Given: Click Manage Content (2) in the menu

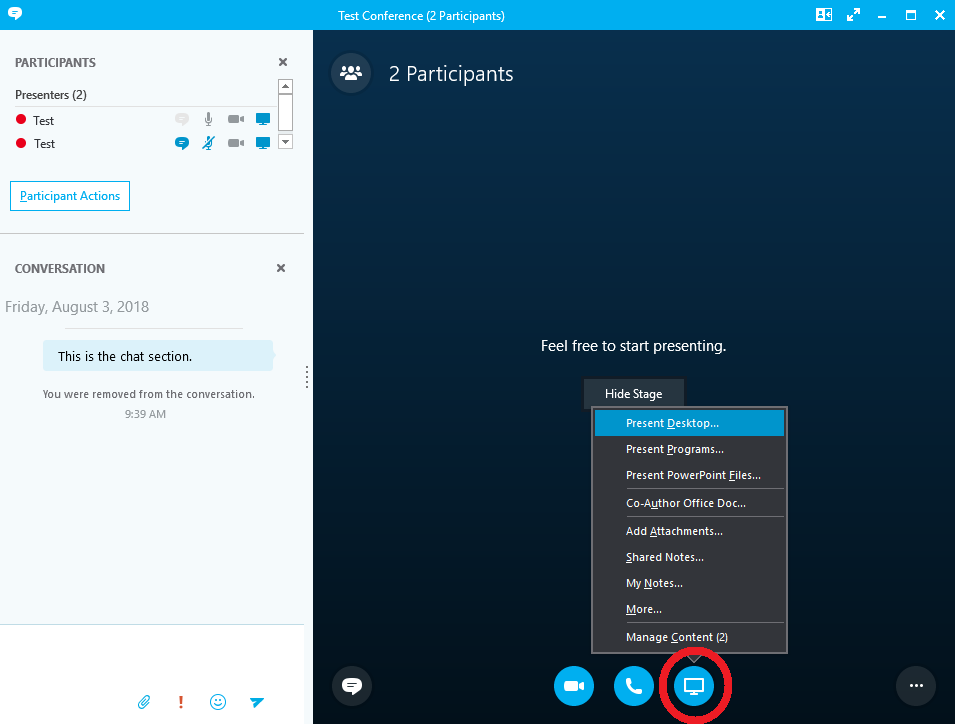Looking at the screenshot, I should tap(676, 637).
